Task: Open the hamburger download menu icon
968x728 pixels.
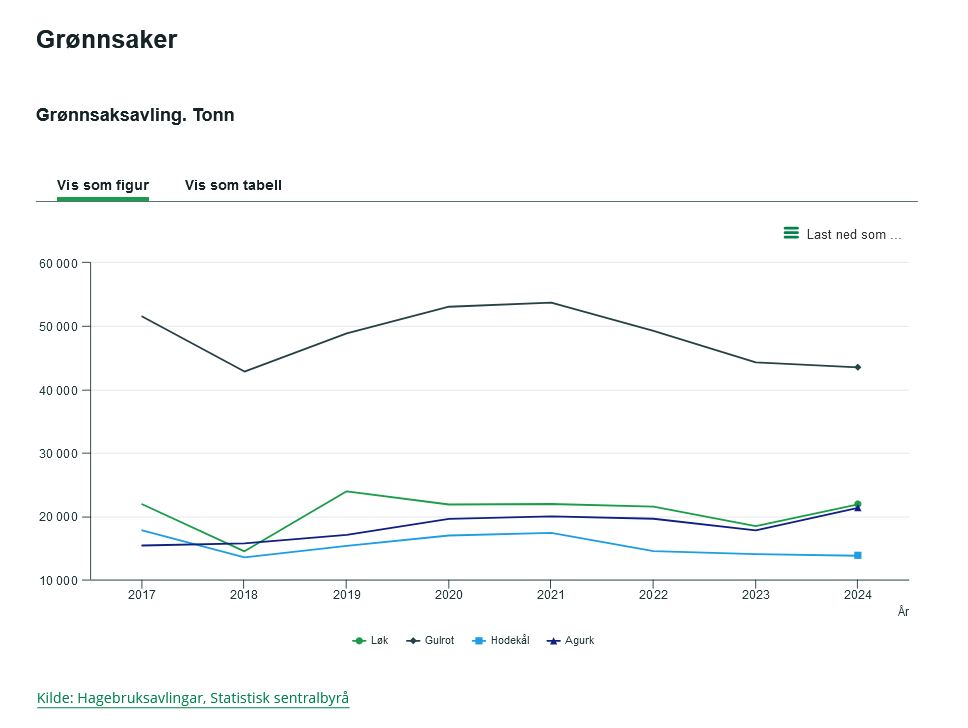Action: tap(791, 233)
